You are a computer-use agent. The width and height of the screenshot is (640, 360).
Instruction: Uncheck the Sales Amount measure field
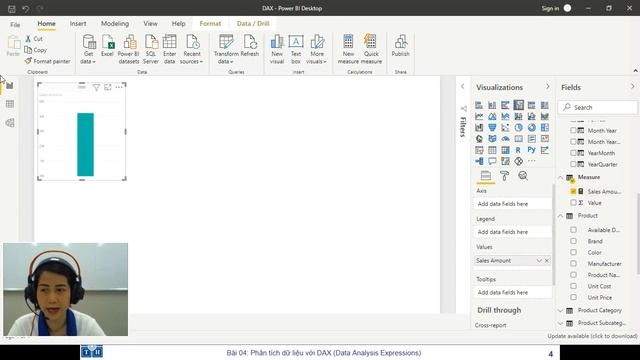point(573,191)
